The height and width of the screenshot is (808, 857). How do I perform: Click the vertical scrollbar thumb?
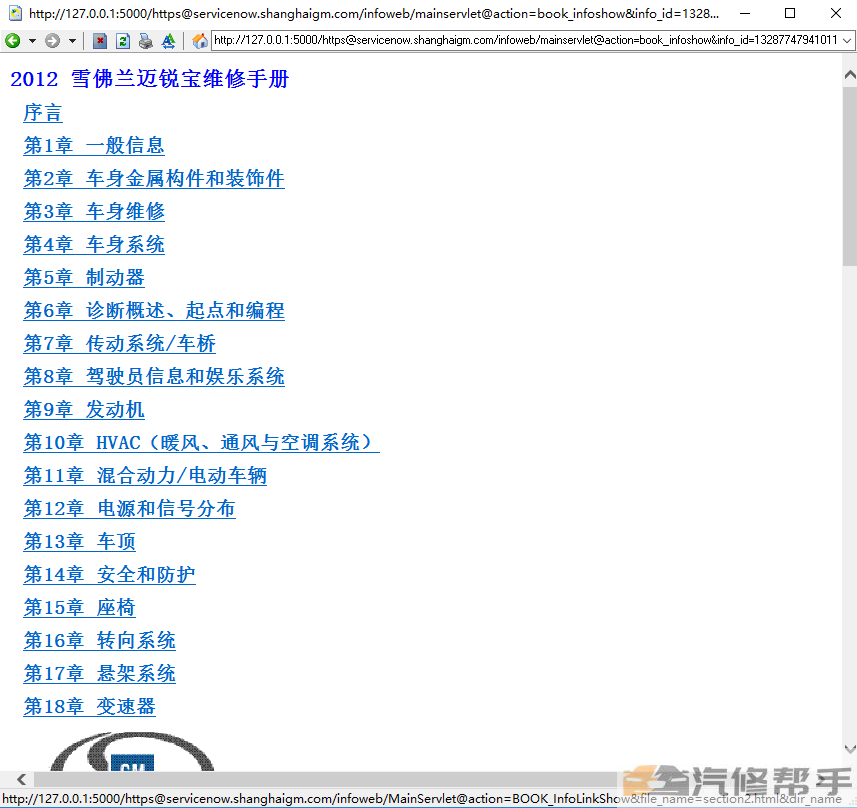[x=849, y=176]
